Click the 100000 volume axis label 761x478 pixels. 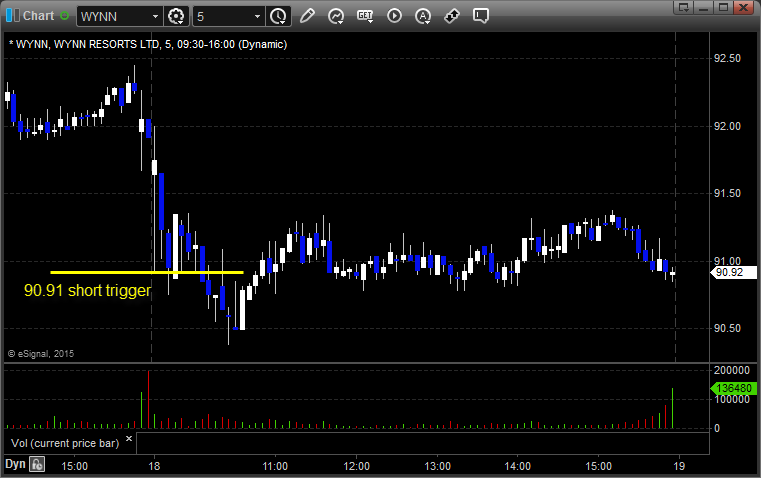click(x=731, y=399)
